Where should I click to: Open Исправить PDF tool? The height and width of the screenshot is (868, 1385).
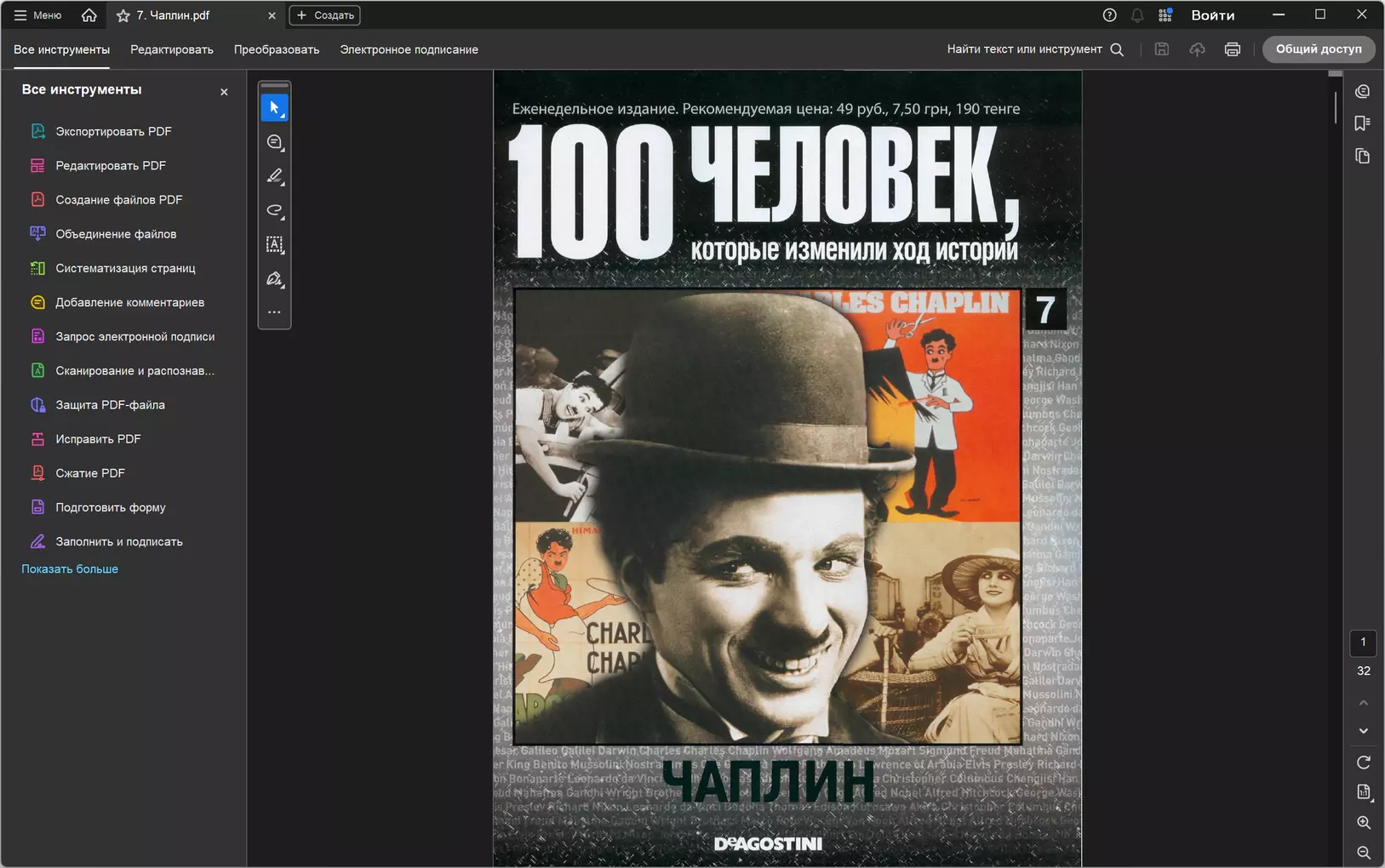pyautogui.click(x=123, y=439)
